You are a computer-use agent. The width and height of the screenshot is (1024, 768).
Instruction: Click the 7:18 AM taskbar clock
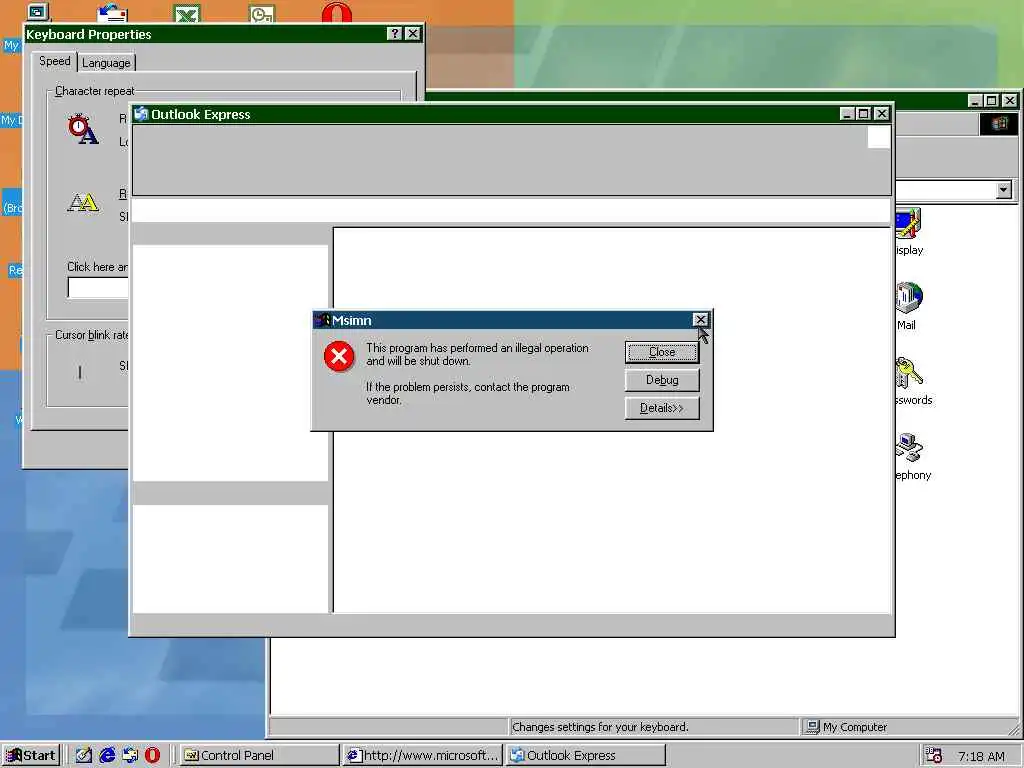pyautogui.click(x=981, y=756)
